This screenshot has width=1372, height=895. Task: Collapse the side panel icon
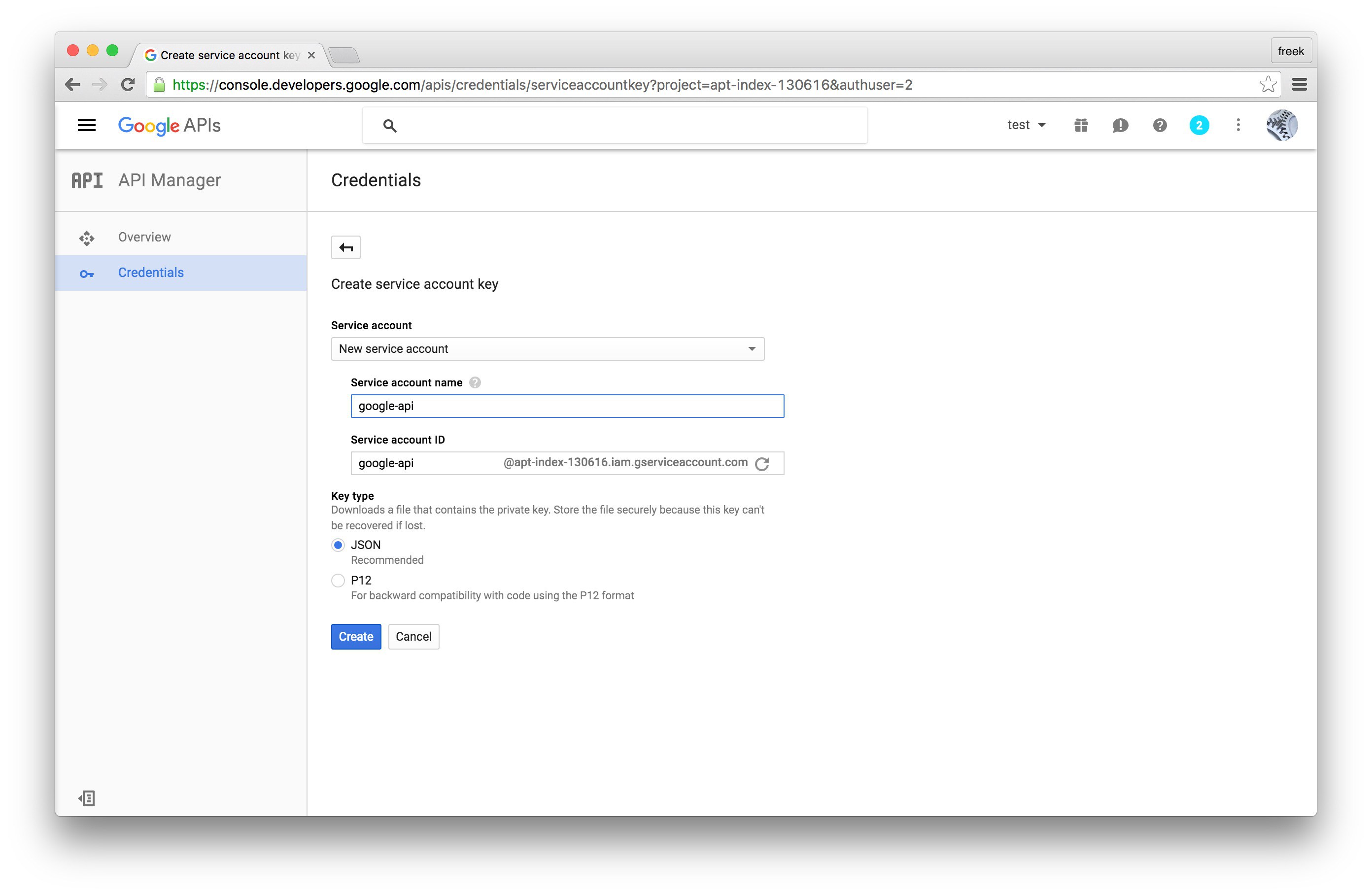pos(86,798)
